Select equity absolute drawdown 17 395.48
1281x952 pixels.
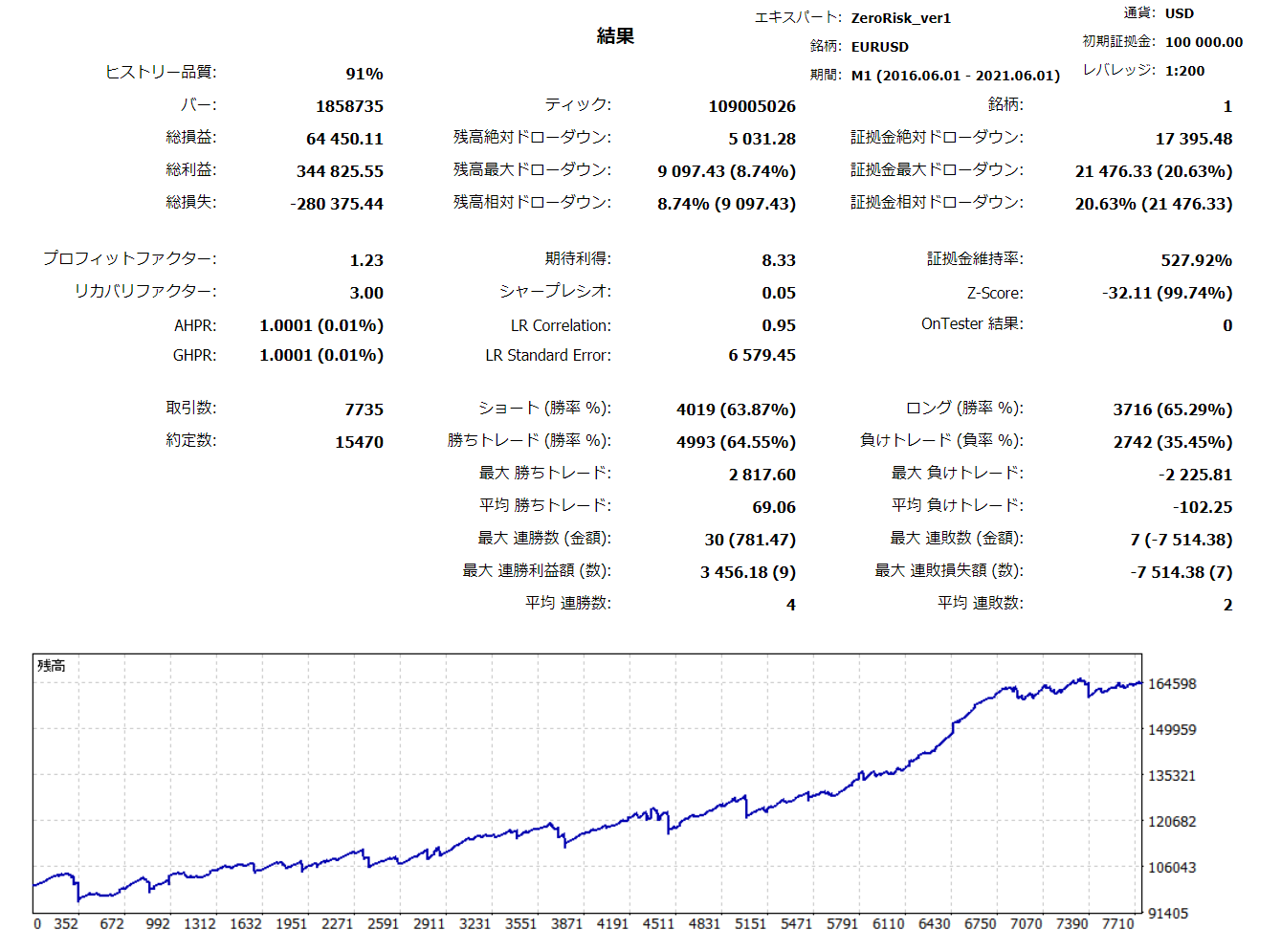tap(1193, 139)
